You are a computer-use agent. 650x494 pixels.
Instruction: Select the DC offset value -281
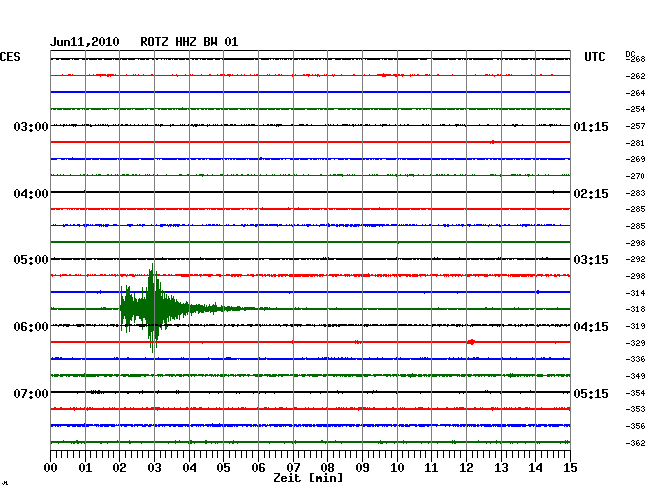[x=635, y=143]
